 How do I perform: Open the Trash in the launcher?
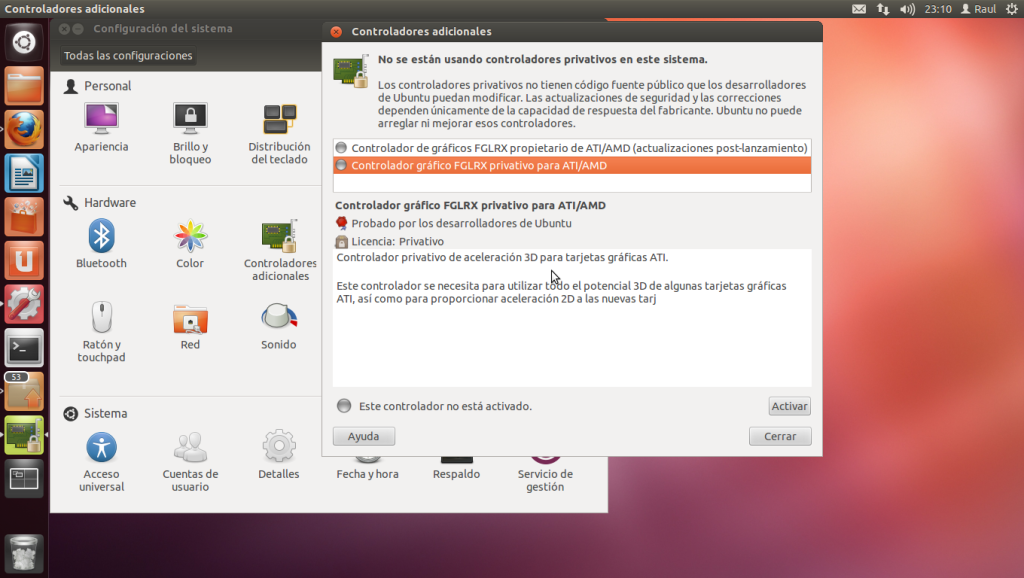click(x=24, y=554)
